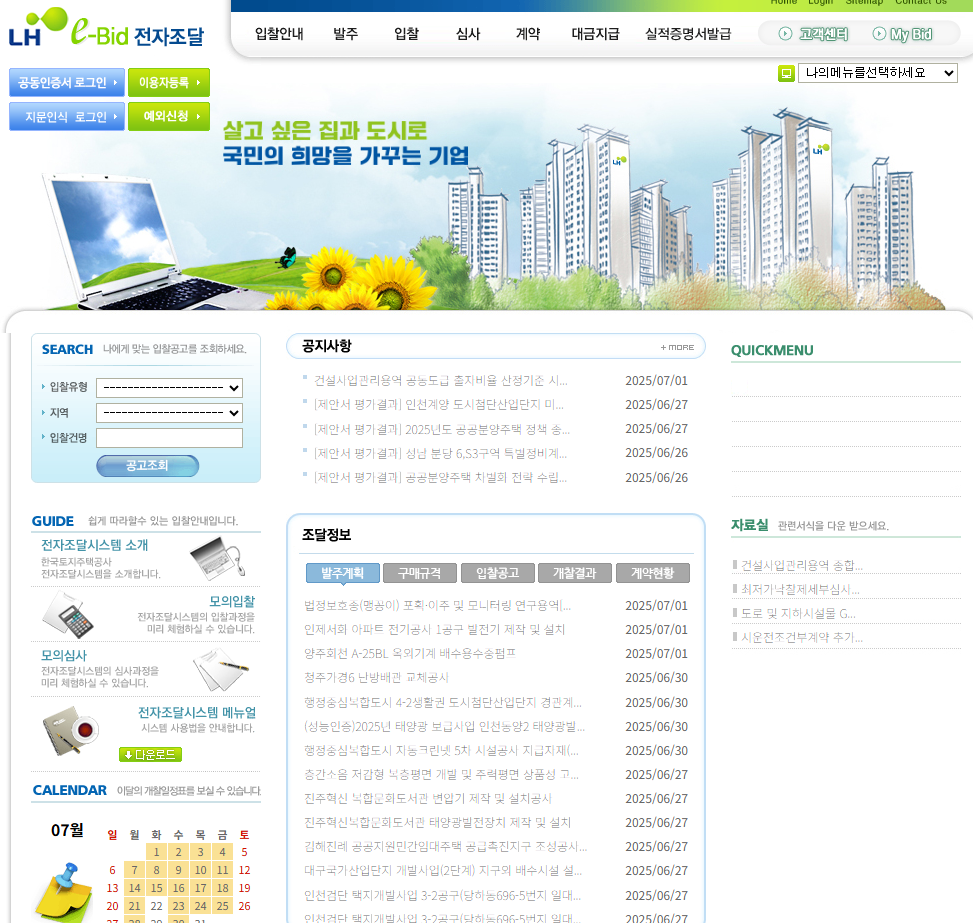Open 층간소음 저감형 복층평면 개발 row
The height and width of the screenshot is (923, 973).
441,775
